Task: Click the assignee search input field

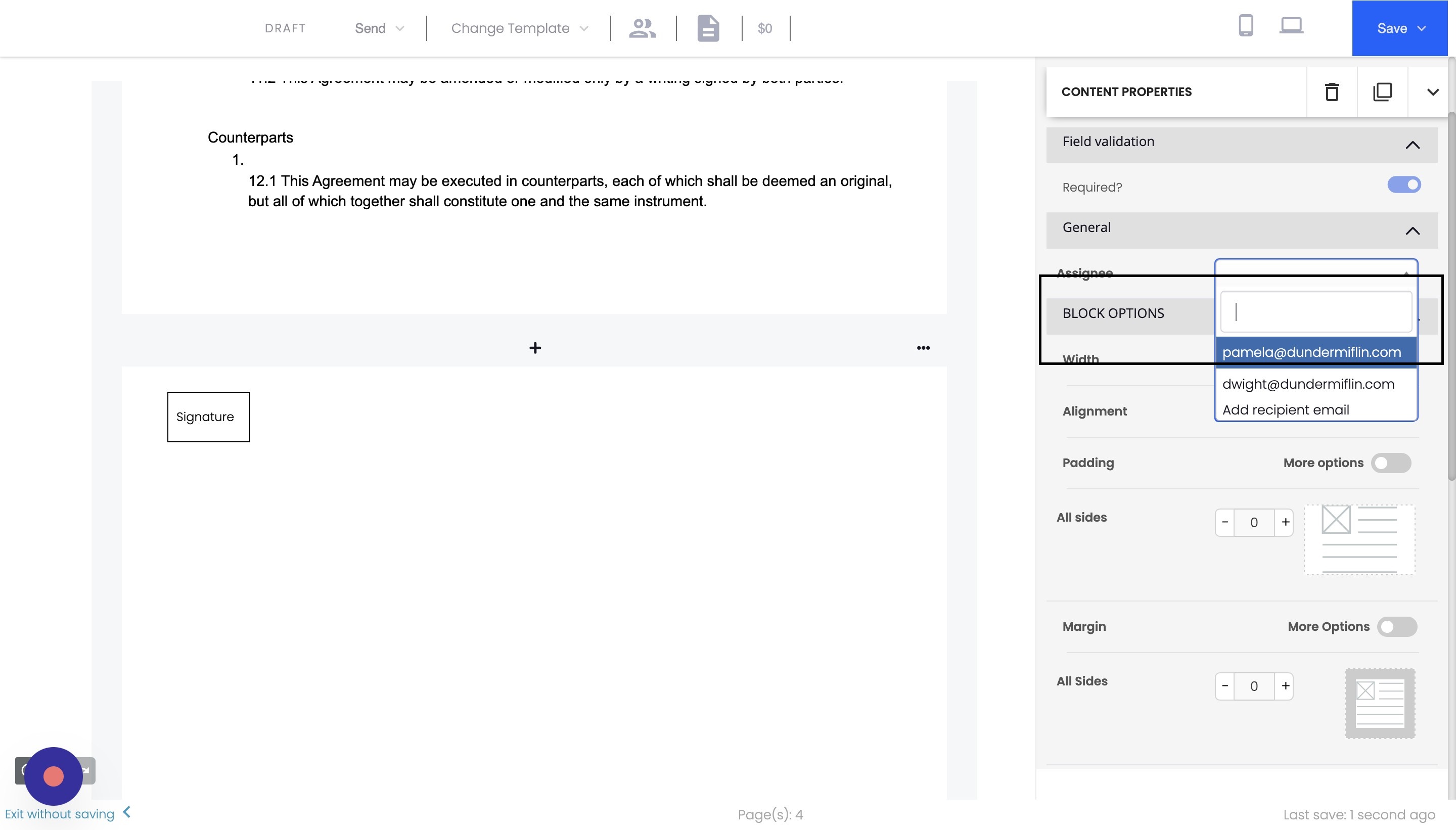Action: coord(1315,312)
